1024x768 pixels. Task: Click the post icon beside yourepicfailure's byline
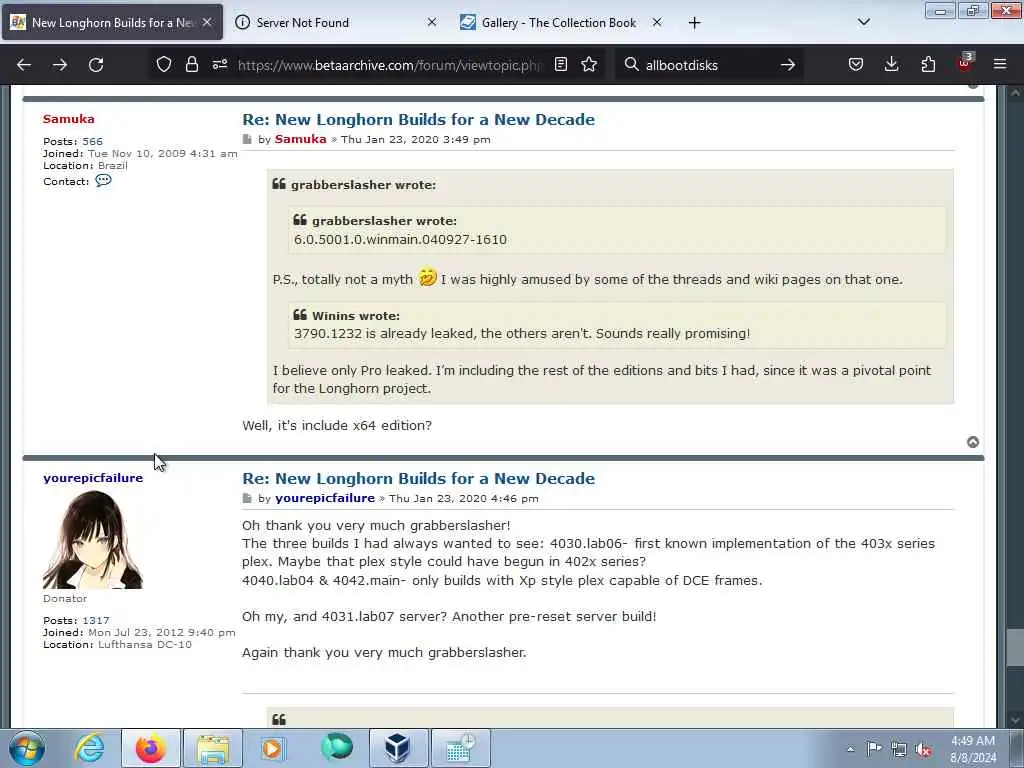click(x=247, y=498)
